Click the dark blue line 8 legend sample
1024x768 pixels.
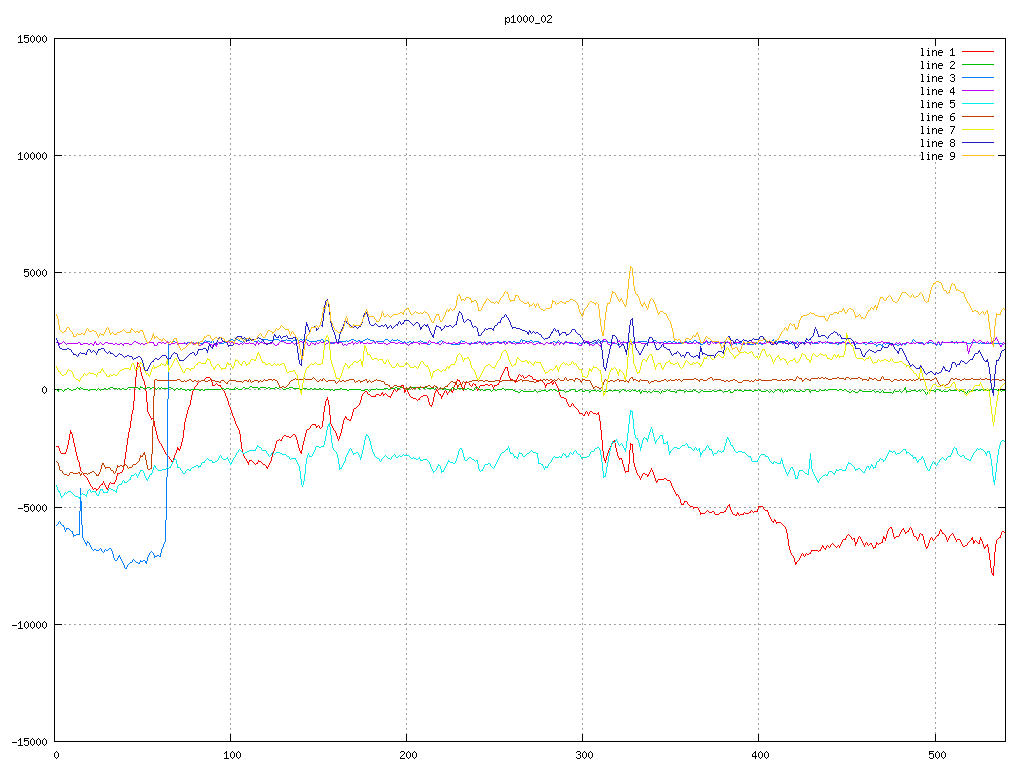(x=978, y=142)
